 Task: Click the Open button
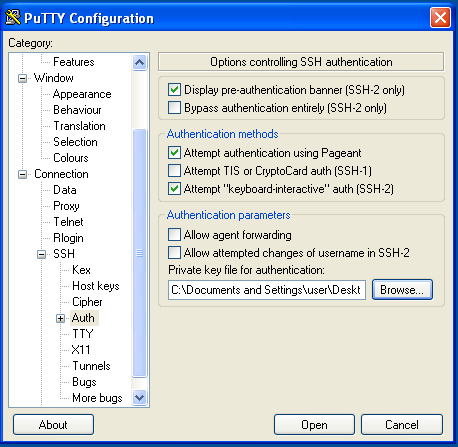[314, 425]
